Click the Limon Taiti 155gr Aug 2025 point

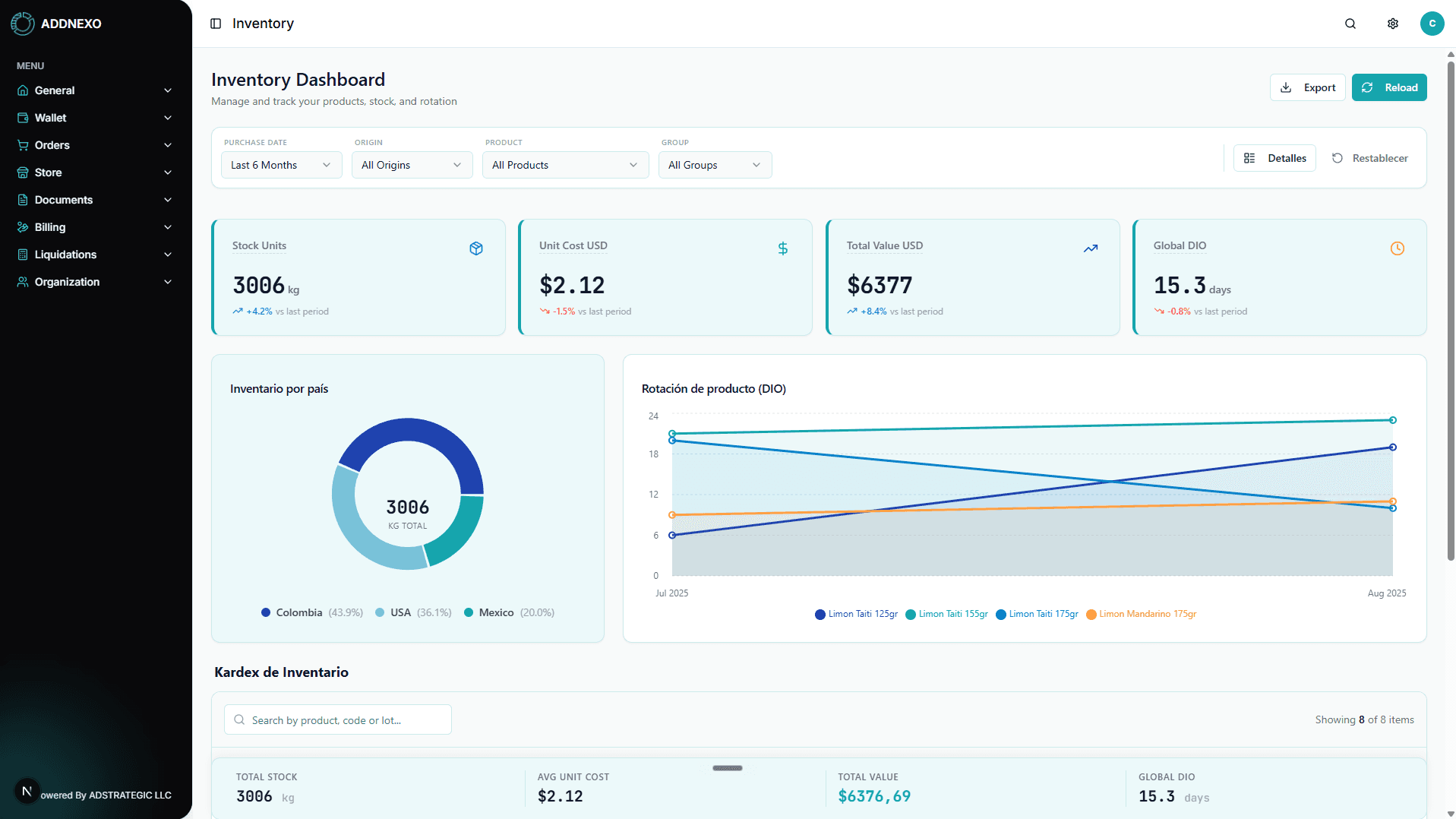1393,420
